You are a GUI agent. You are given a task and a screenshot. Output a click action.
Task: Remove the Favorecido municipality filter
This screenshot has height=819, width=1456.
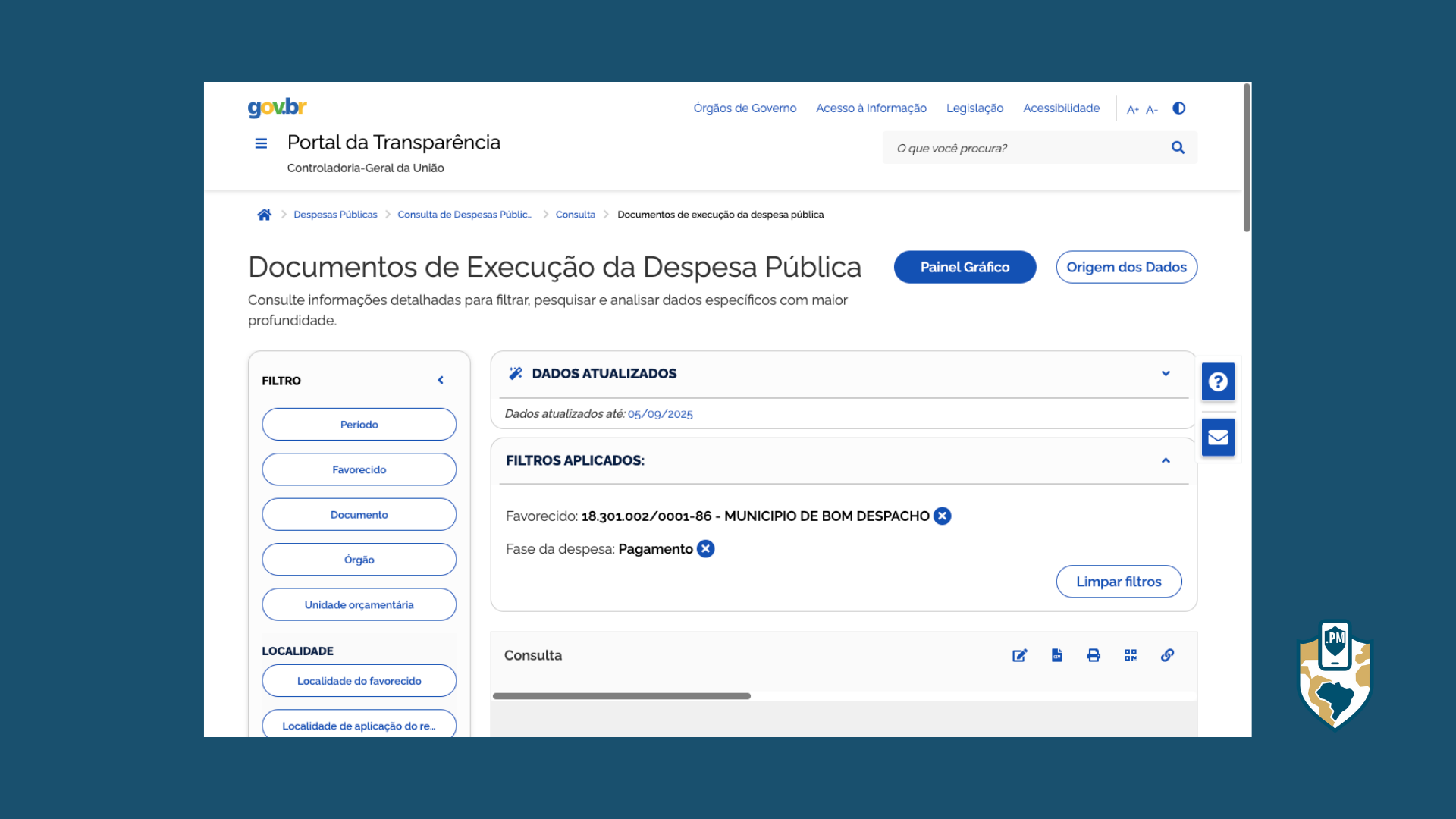[942, 516]
